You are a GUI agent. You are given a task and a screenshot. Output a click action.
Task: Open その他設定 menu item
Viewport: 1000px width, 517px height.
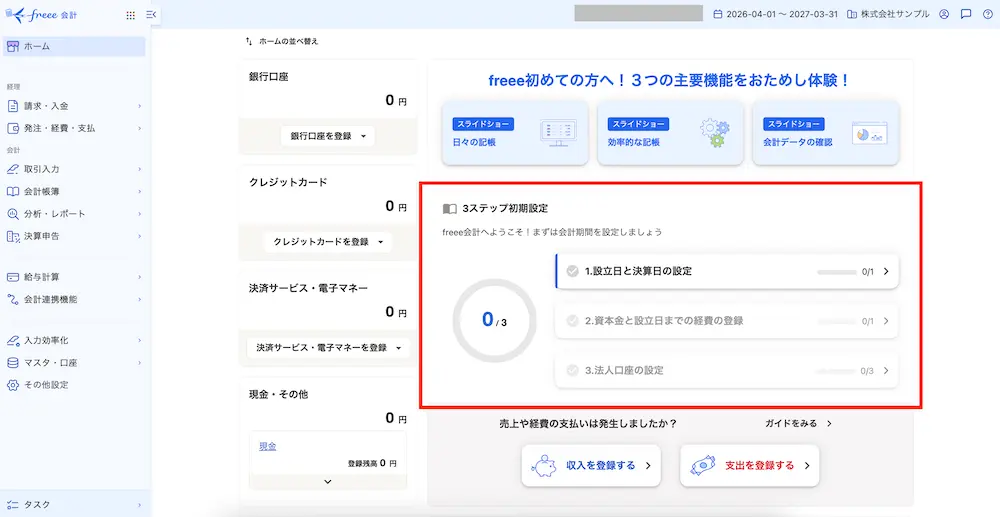click(75, 385)
